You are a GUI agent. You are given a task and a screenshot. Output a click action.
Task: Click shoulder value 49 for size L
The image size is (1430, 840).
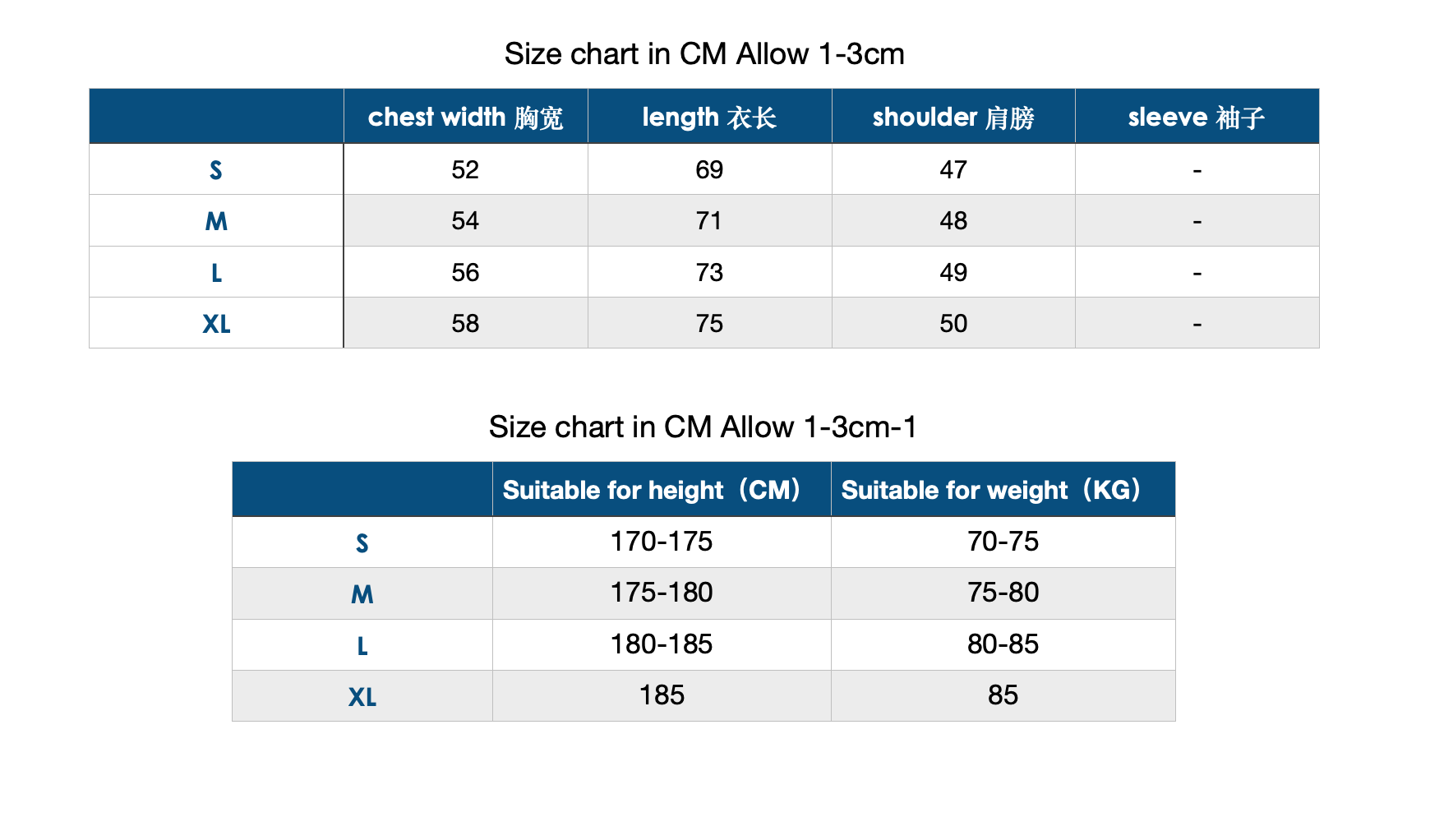coord(953,272)
